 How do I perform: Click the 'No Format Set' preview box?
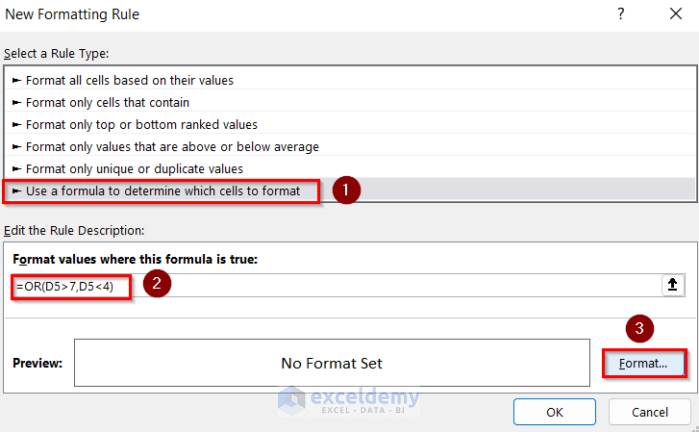click(331, 363)
